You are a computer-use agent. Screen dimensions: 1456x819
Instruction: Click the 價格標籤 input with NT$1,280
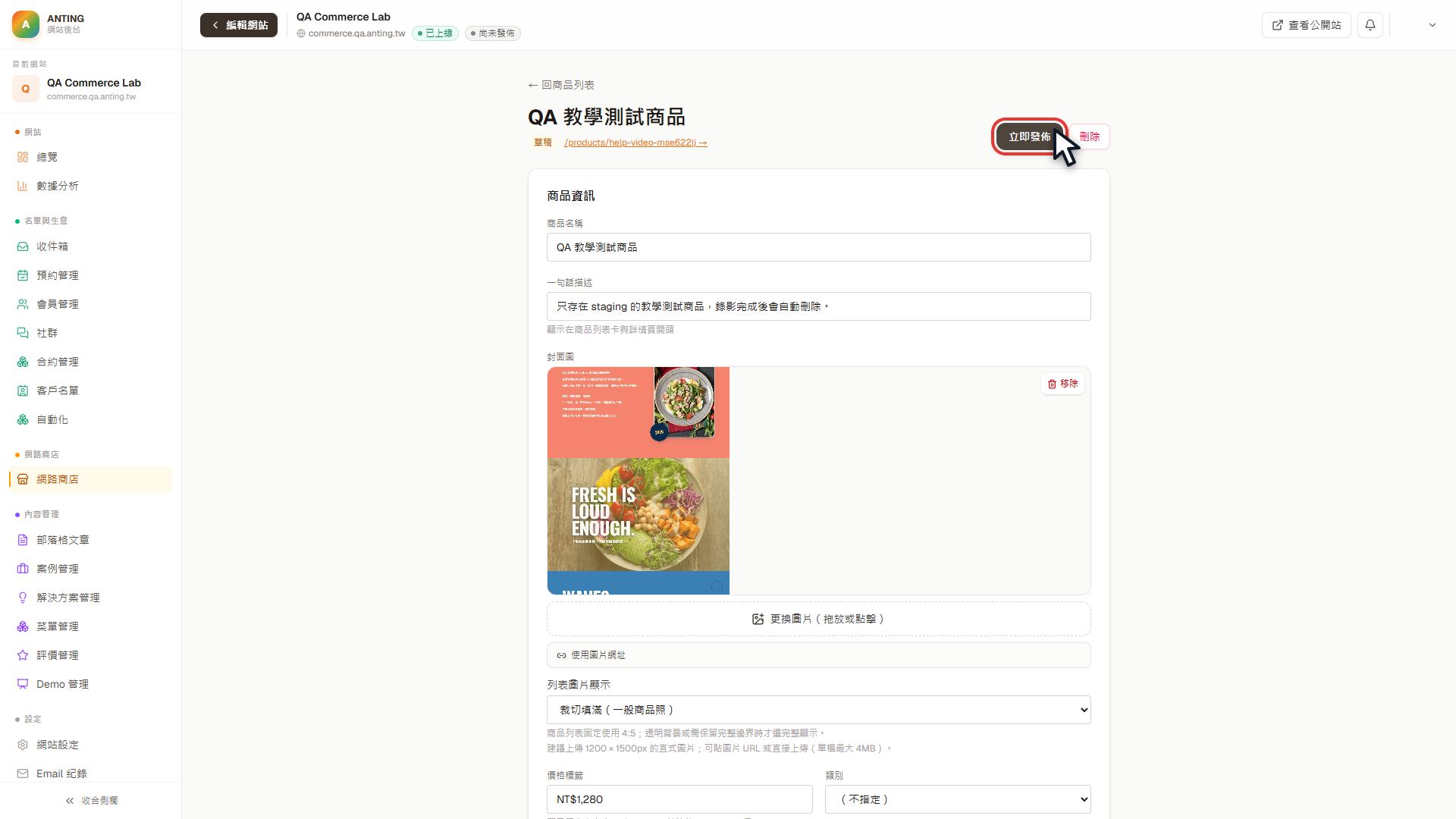coord(679,799)
